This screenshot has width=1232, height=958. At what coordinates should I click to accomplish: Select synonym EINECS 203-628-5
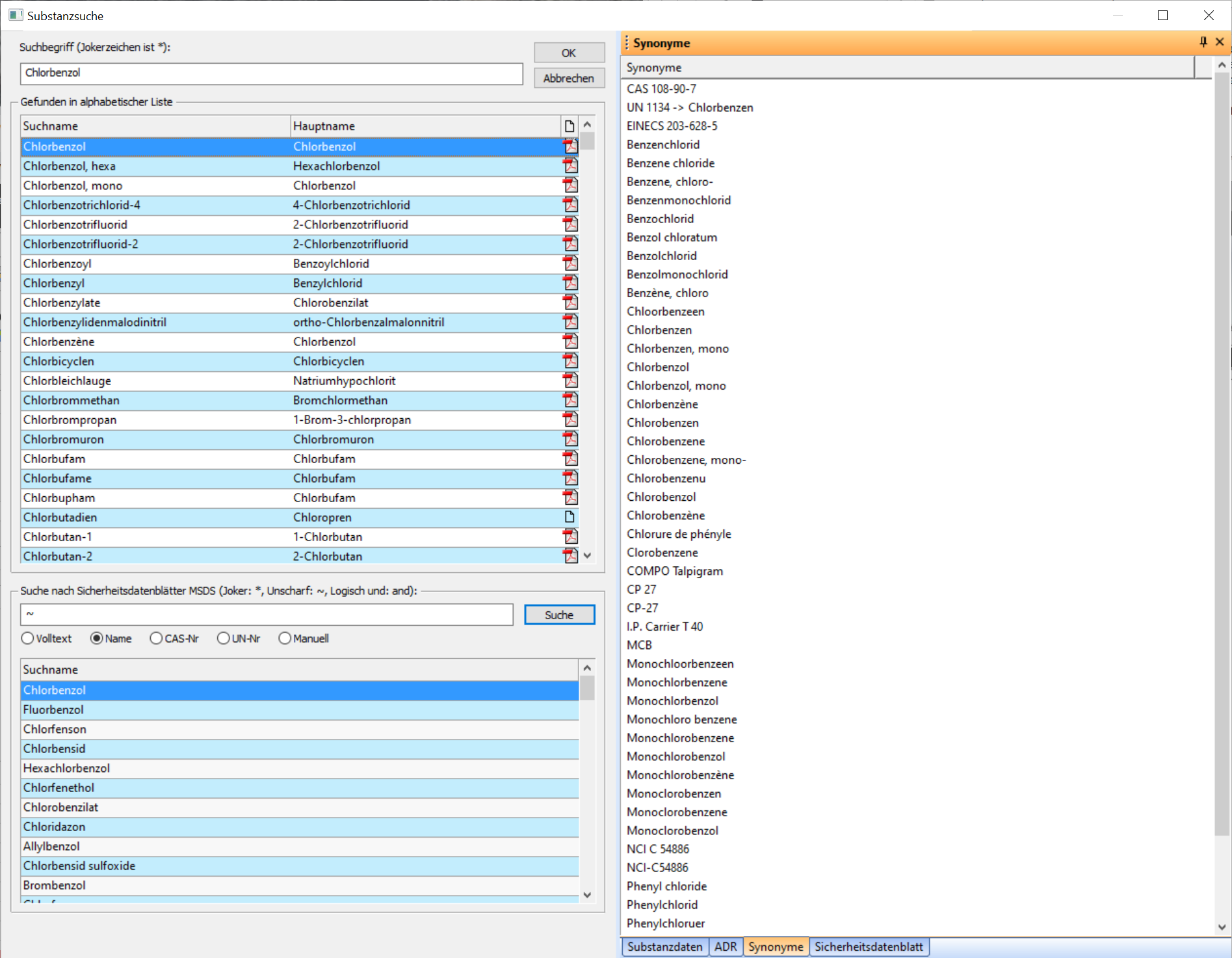pos(672,126)
